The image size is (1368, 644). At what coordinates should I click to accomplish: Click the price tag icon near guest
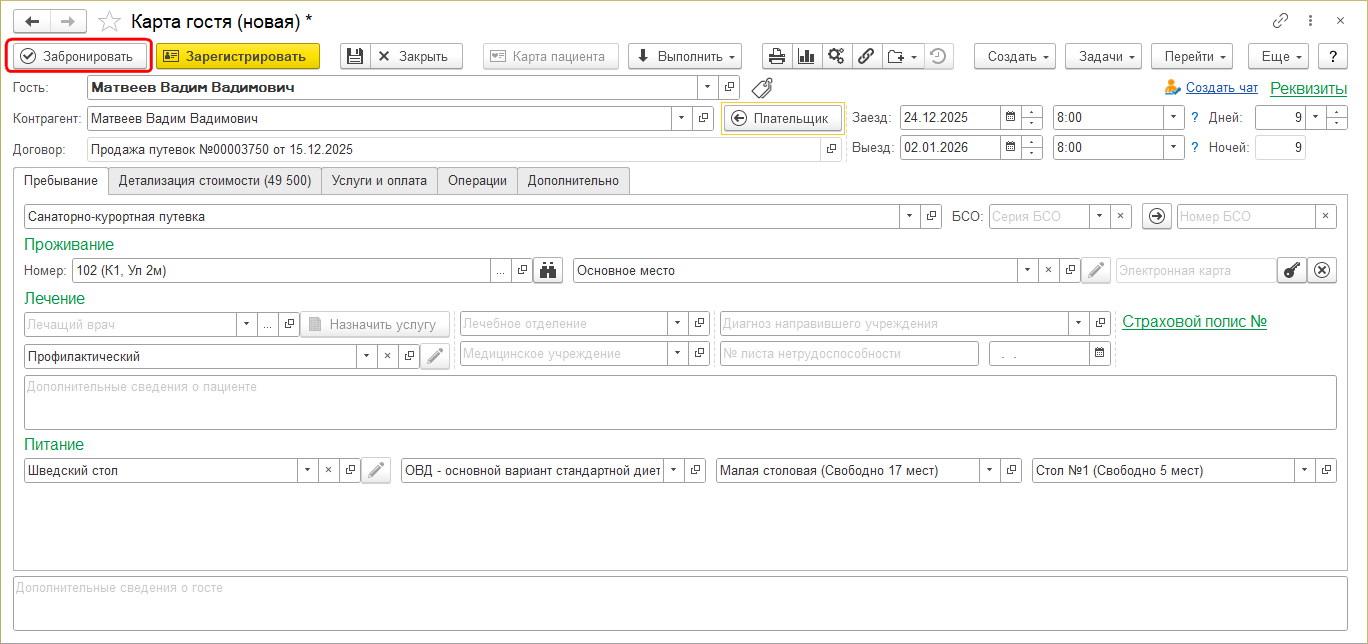pos(762,88)
